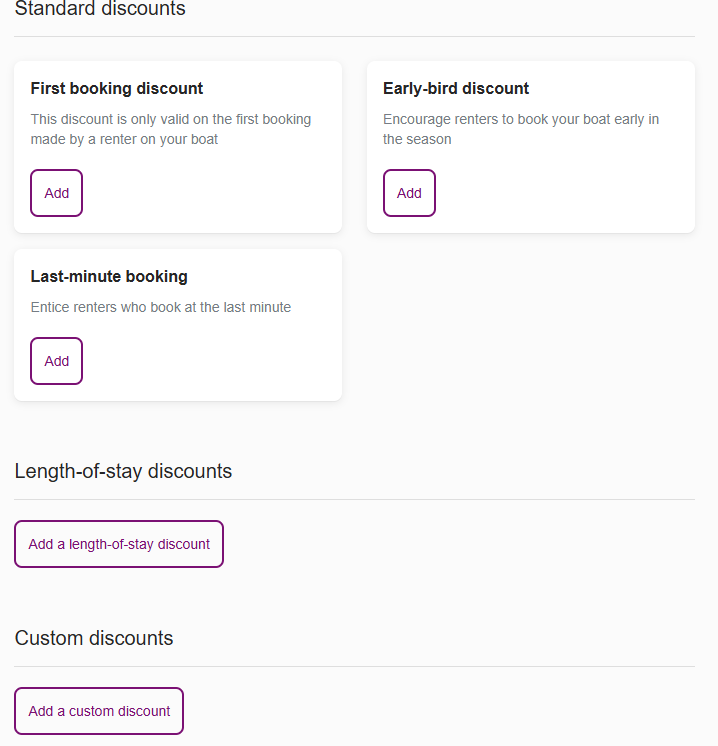This screenshot has width=718, height=746.
Task: Click the 'Entice renters' description text
Action: (161, 307)
